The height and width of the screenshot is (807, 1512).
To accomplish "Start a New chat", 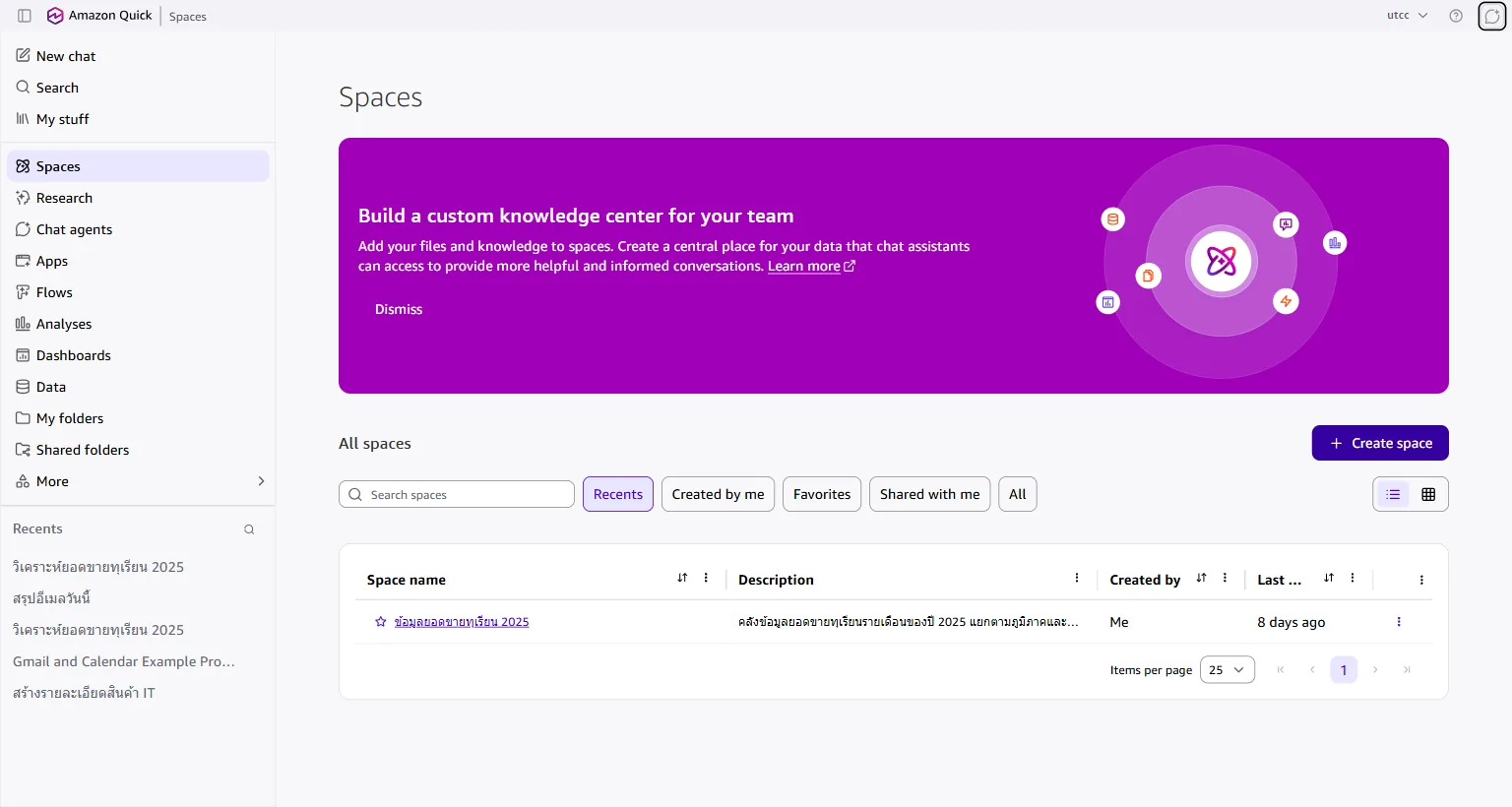I will pyautogui.click(x=138, y=56).
